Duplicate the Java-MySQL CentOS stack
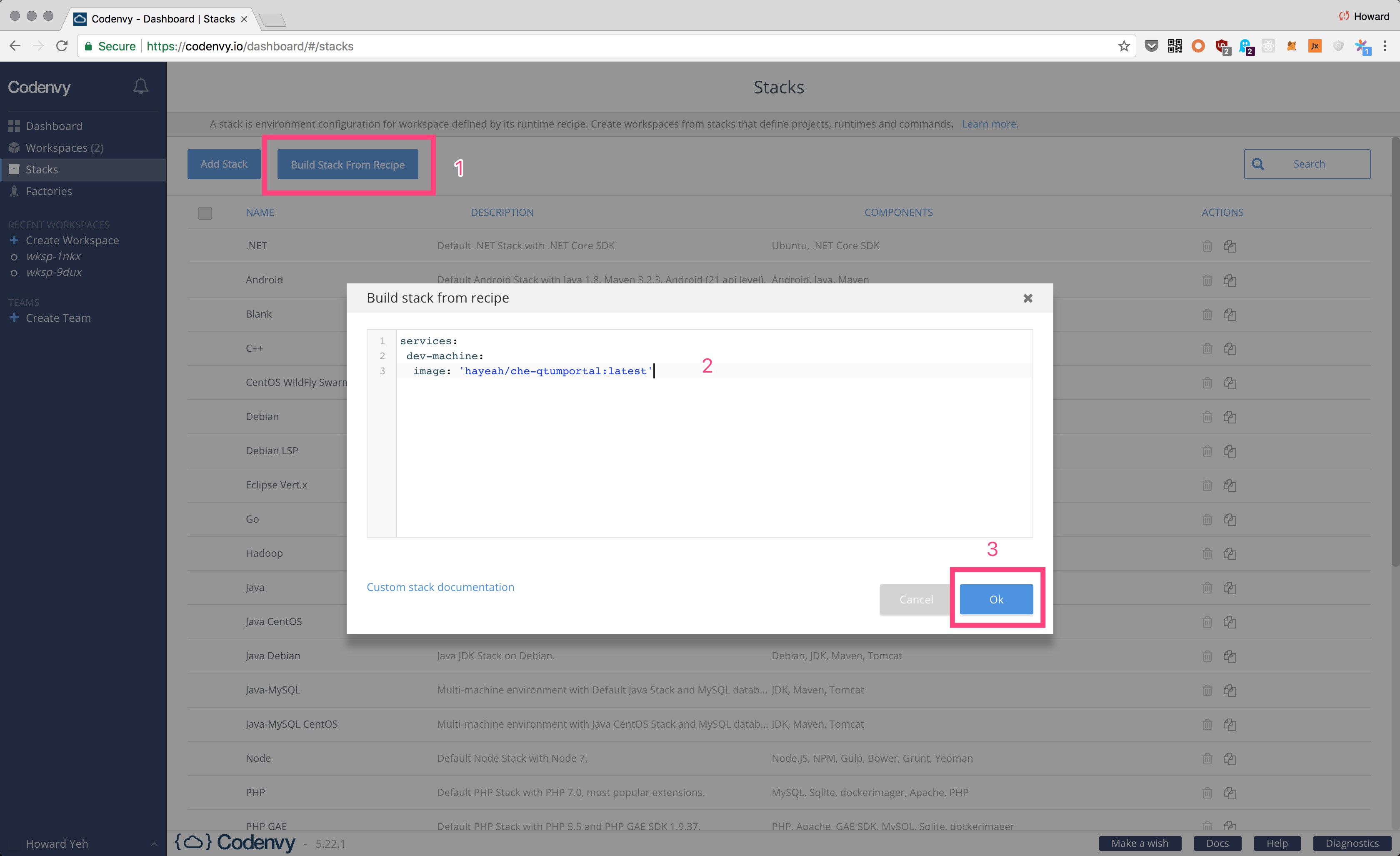1400x856 pixels. click(x=1230, y=724)
